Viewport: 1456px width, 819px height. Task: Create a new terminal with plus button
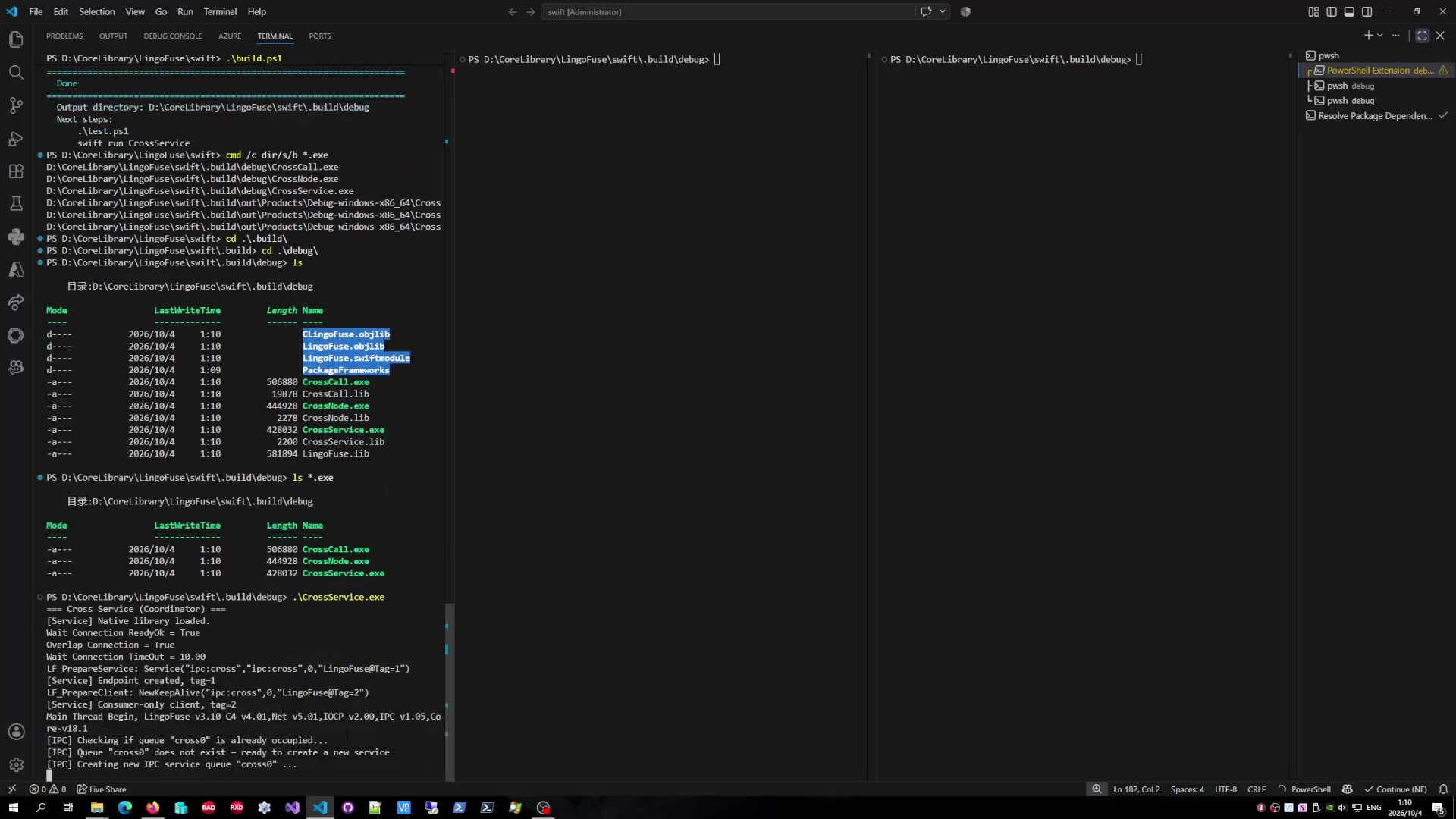[1368, 36]
